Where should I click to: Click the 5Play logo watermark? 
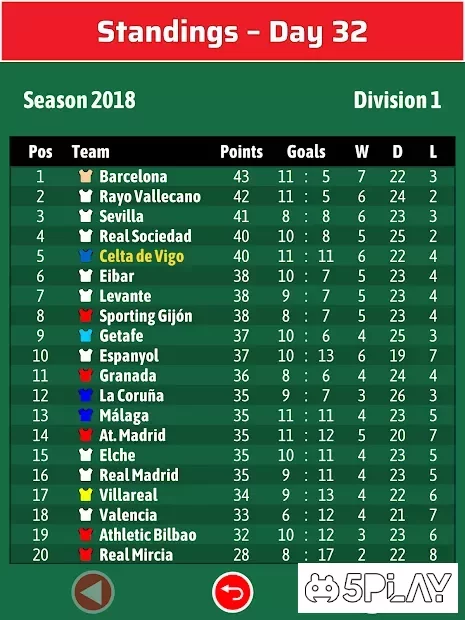click(x=378, y=588)
